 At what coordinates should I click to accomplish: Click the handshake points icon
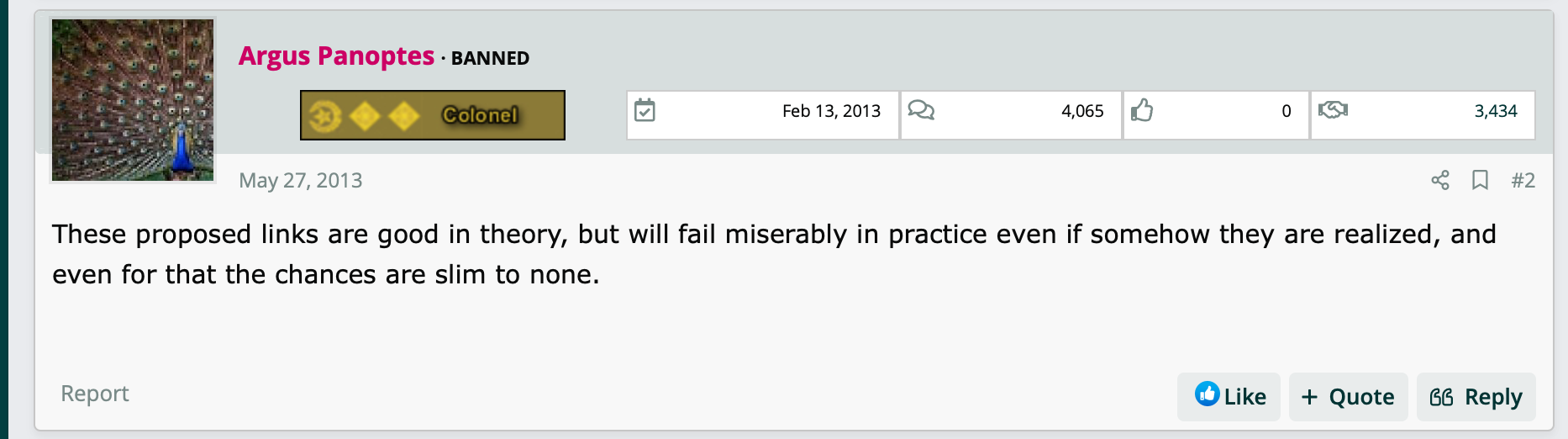[1333, 110]
